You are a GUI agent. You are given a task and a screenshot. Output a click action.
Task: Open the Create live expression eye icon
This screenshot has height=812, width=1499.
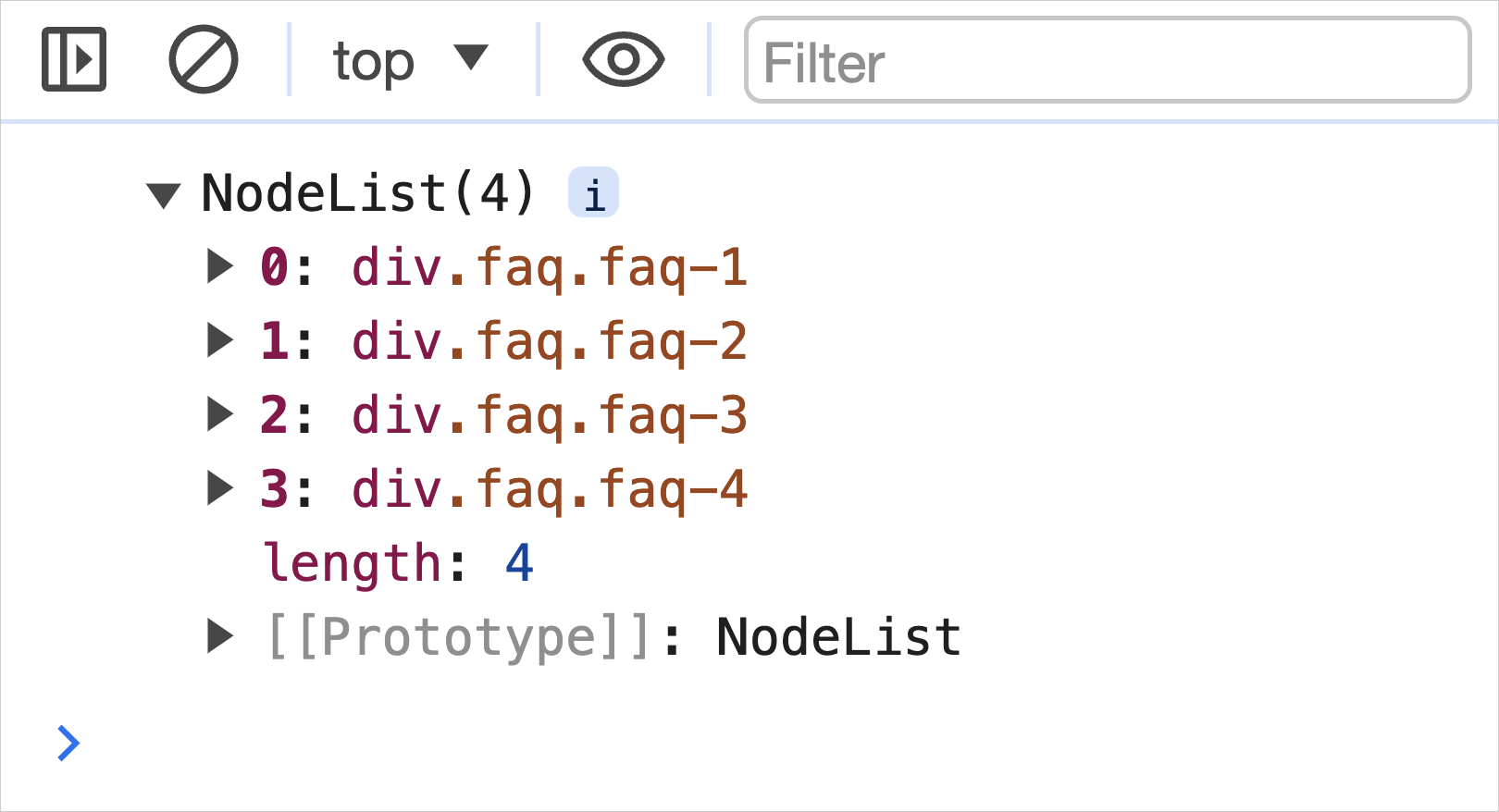624,59
